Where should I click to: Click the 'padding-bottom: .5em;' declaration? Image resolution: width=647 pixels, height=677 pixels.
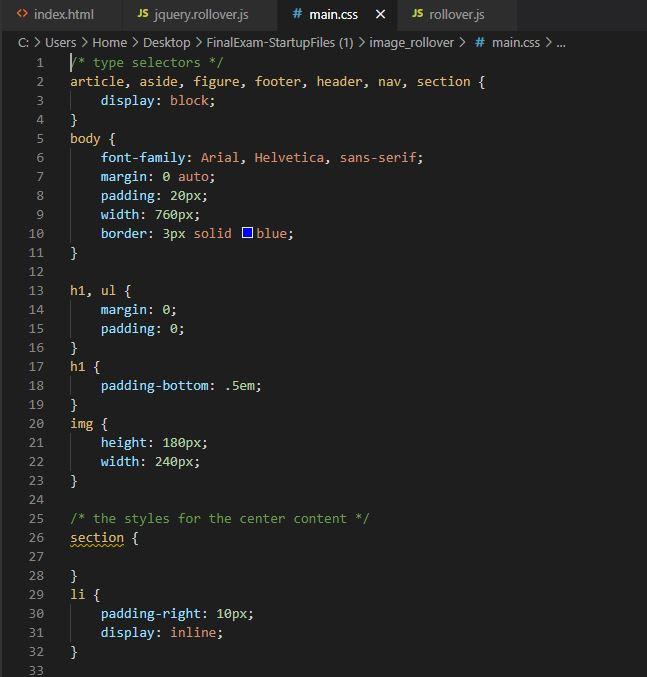click(x=181, y=386)
